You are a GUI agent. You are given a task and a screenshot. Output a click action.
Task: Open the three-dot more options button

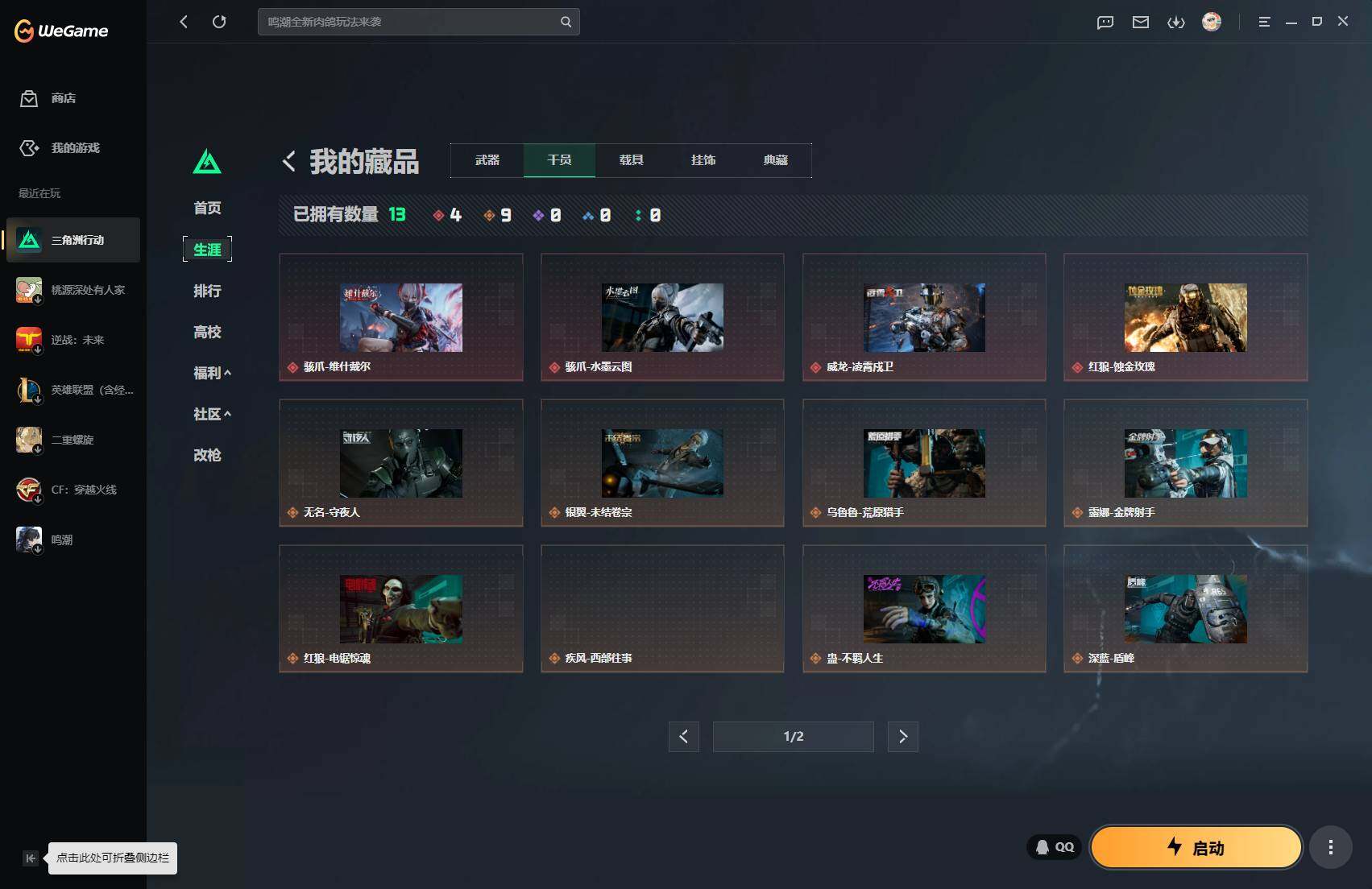click(1331, 847)
